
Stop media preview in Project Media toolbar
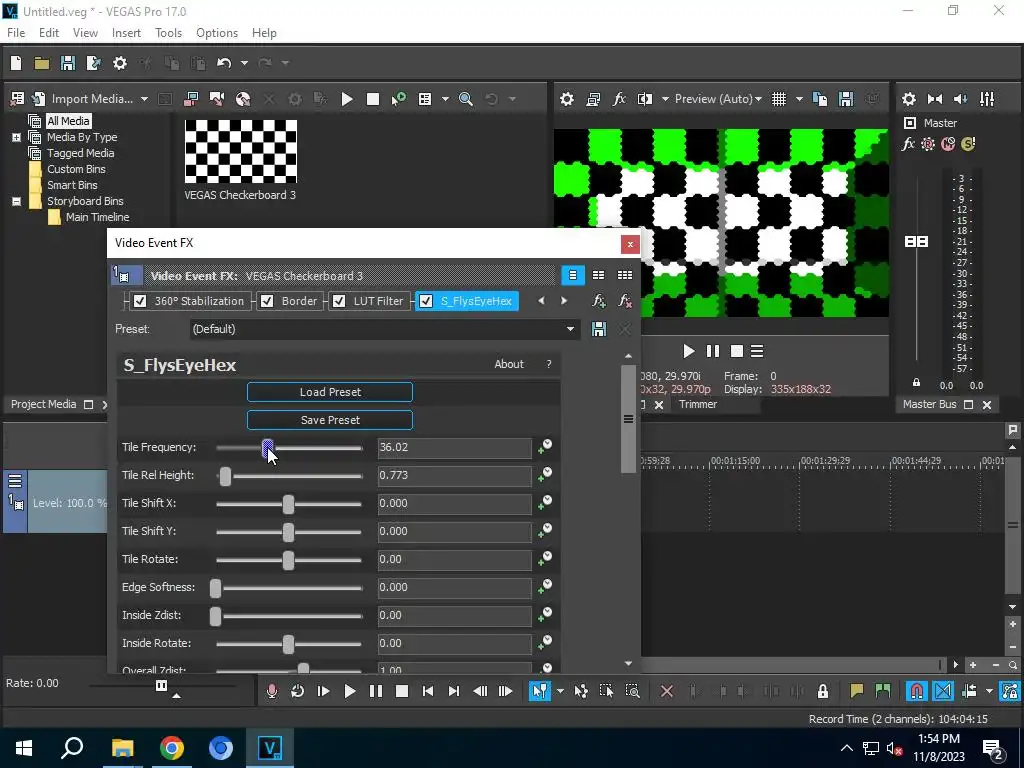click(x=373, y=99)
